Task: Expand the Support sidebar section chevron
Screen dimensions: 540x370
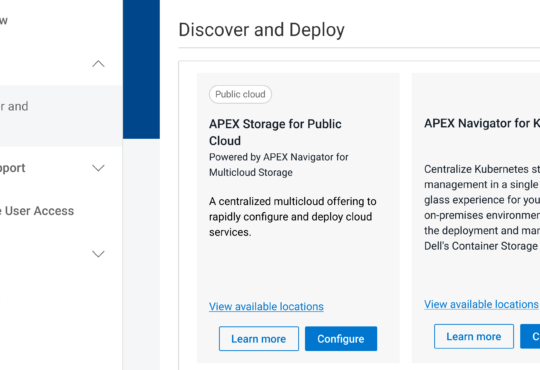Action: 98,168
